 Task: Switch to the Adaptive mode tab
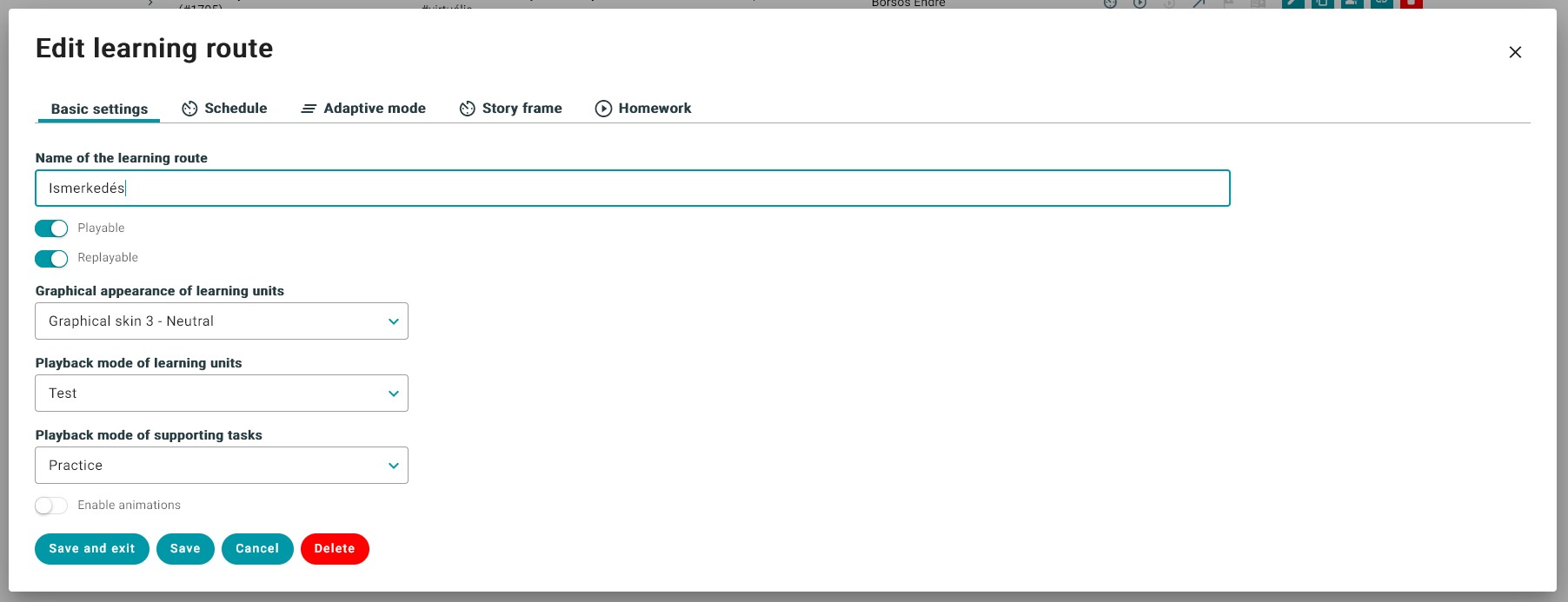click(363, 109)
